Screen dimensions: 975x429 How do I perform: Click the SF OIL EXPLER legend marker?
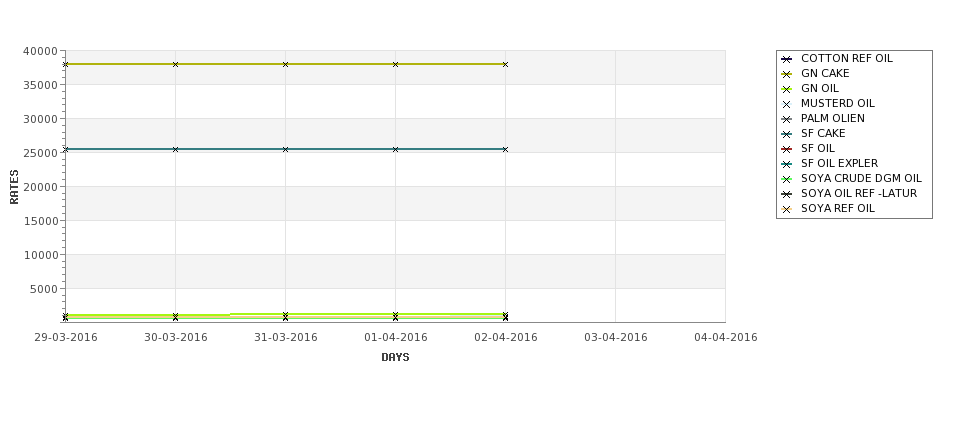pyautogui.click(x=786, y=164)
